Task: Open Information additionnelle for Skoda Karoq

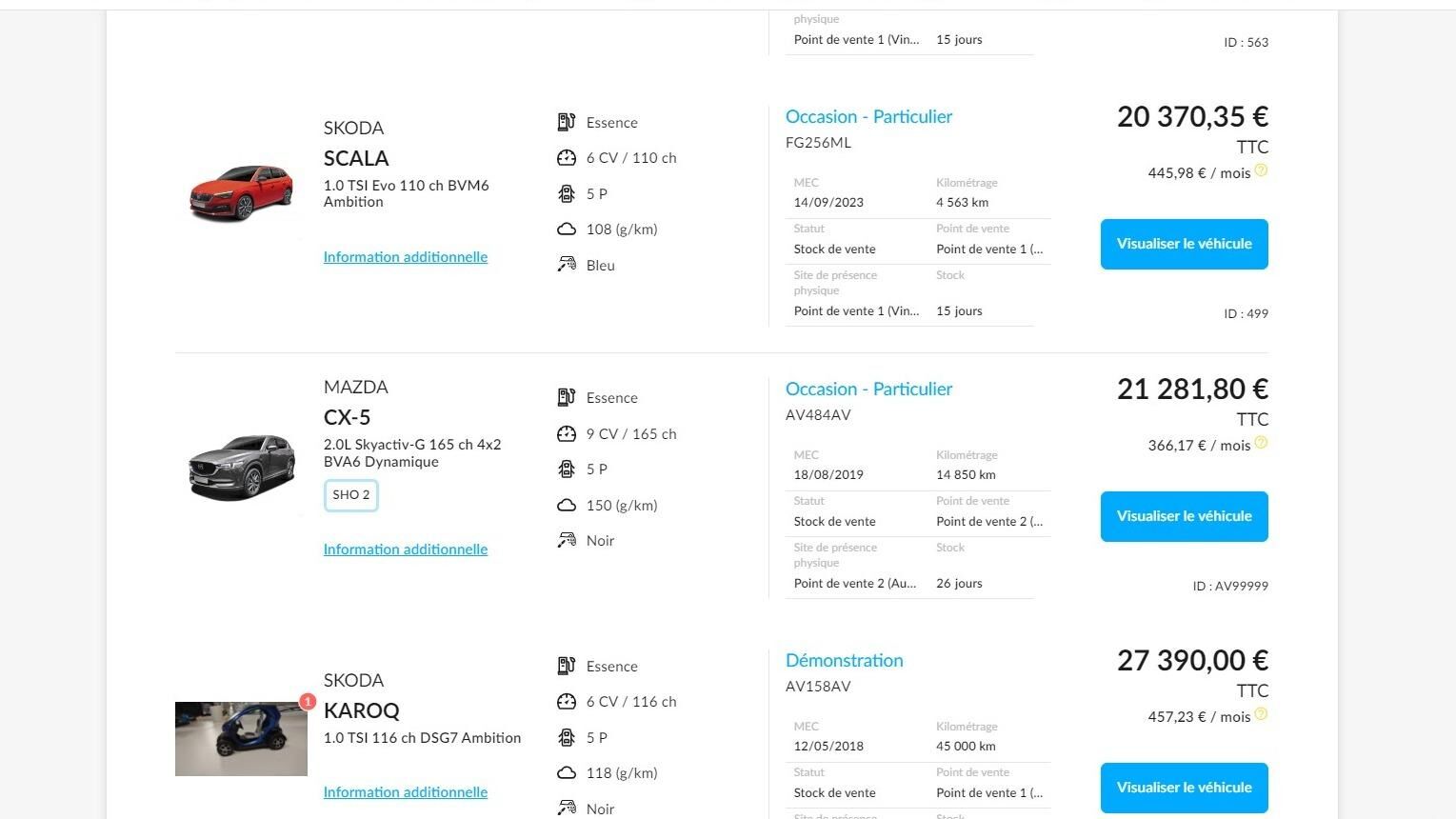Action: tap(406, 792)
